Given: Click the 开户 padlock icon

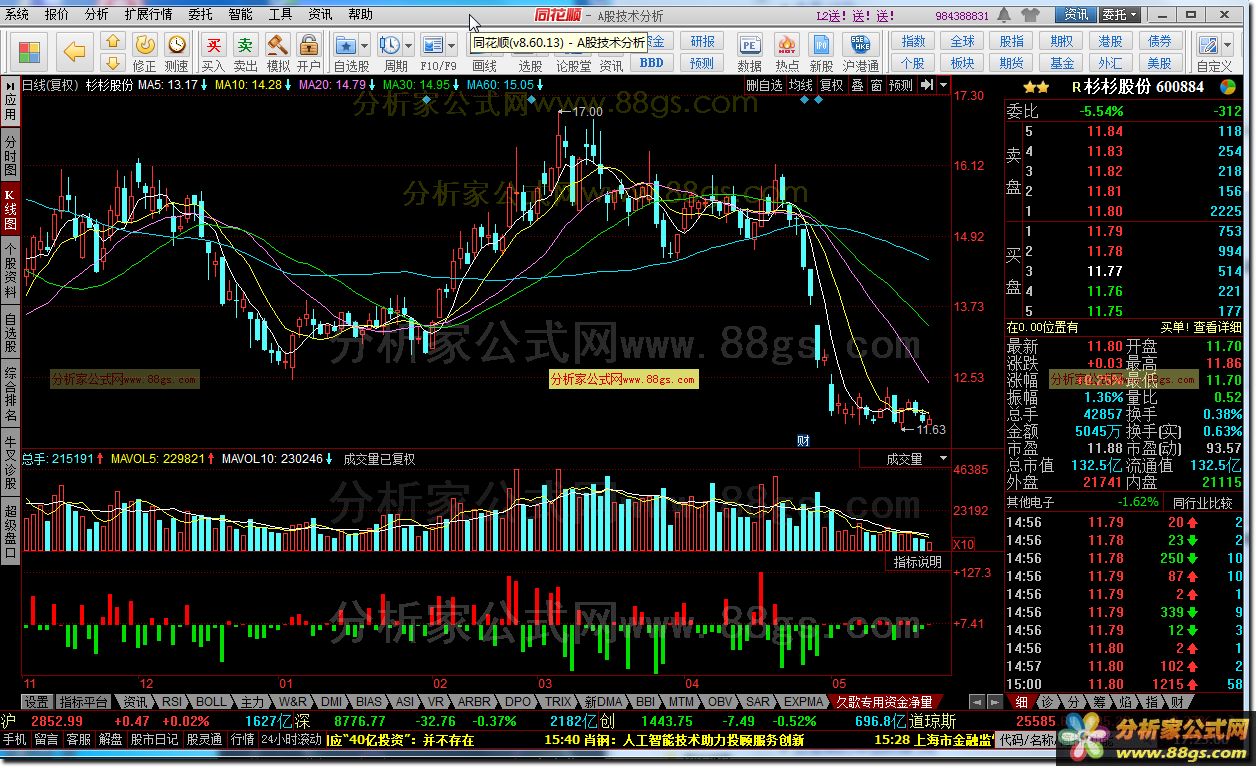Looking at the screenshot, I should 309,45.
